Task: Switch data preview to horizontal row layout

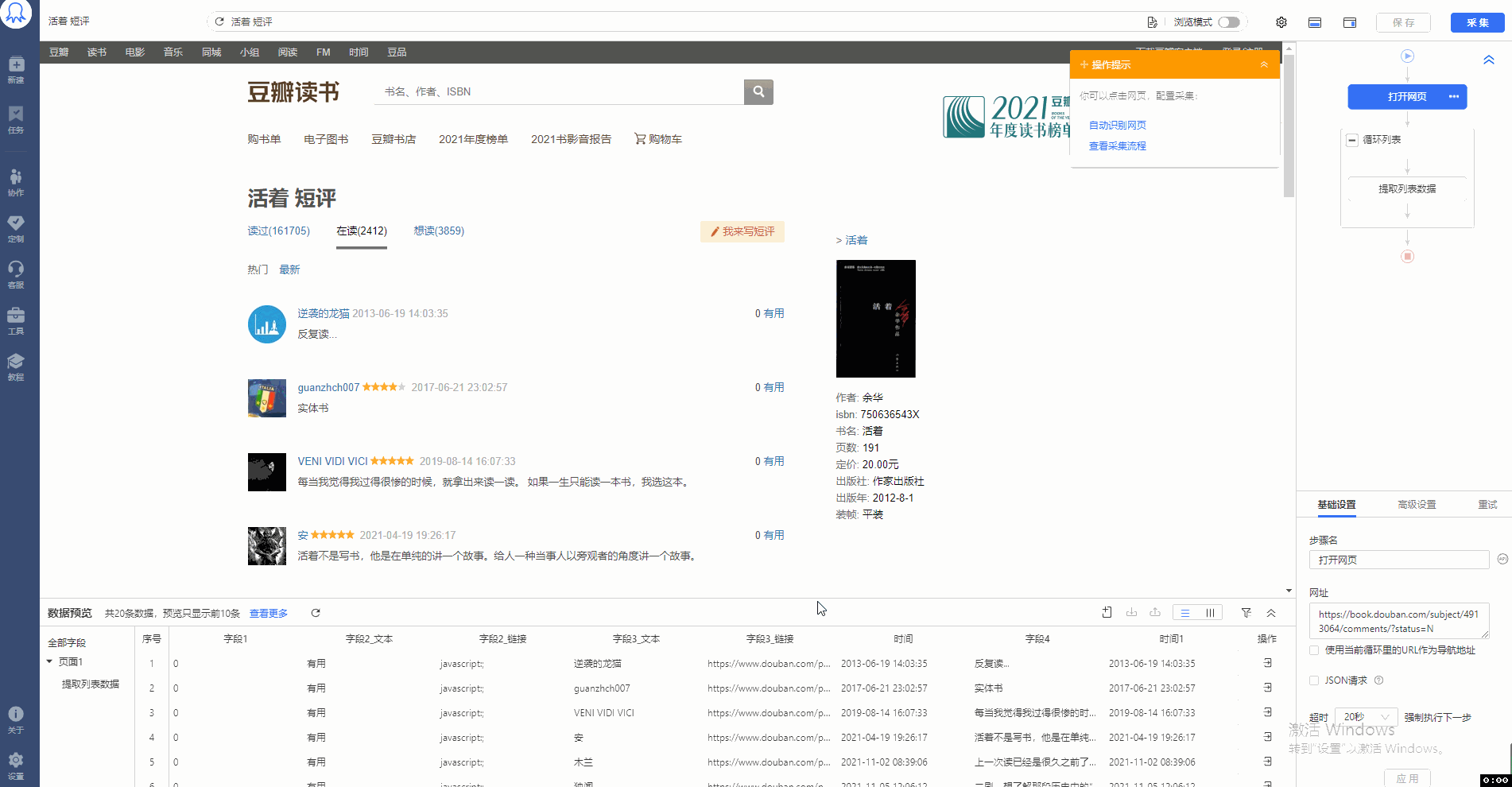Action: [1185, 613]
